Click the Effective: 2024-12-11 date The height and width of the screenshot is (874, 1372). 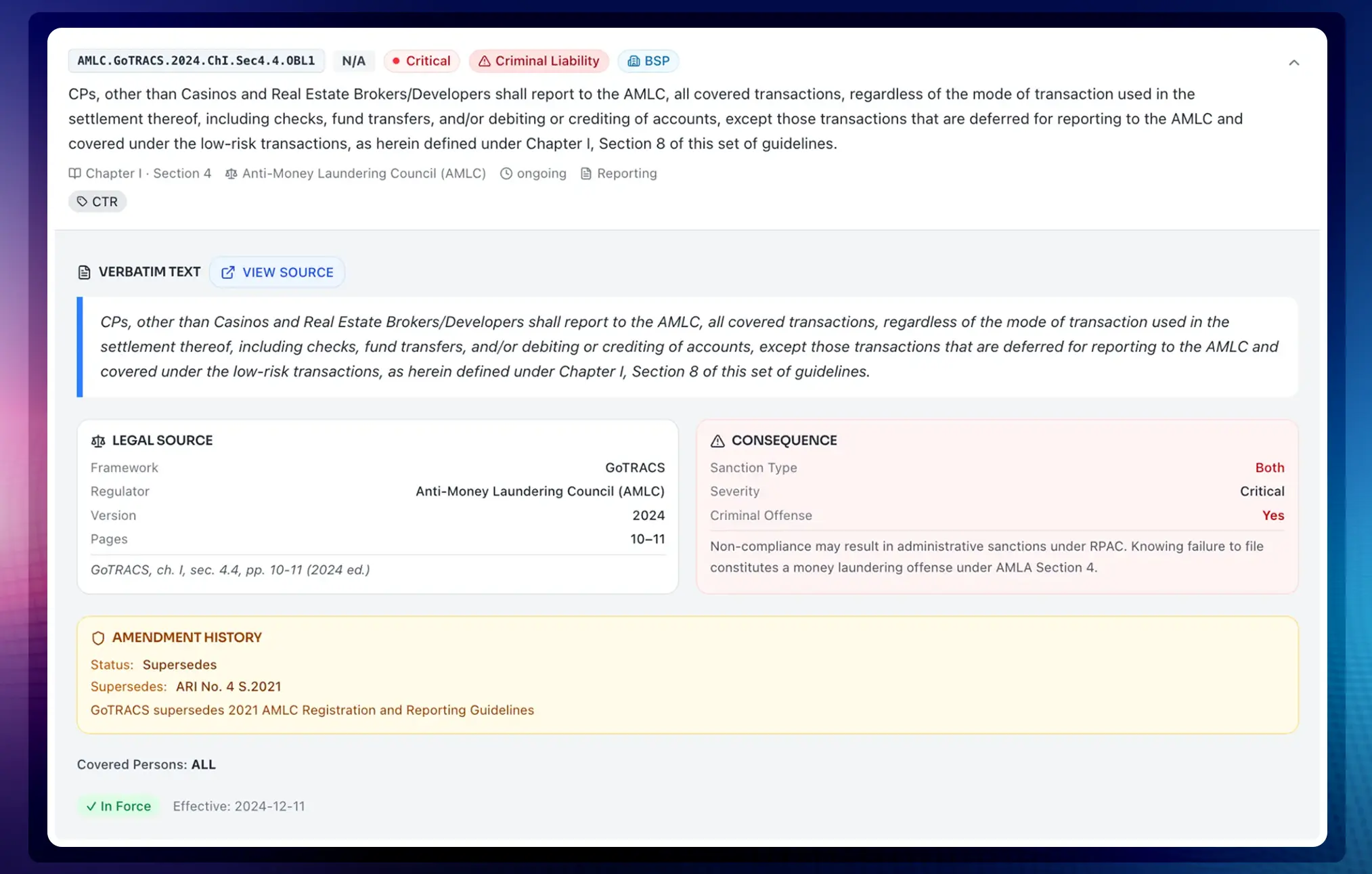[x=239, y=806]
